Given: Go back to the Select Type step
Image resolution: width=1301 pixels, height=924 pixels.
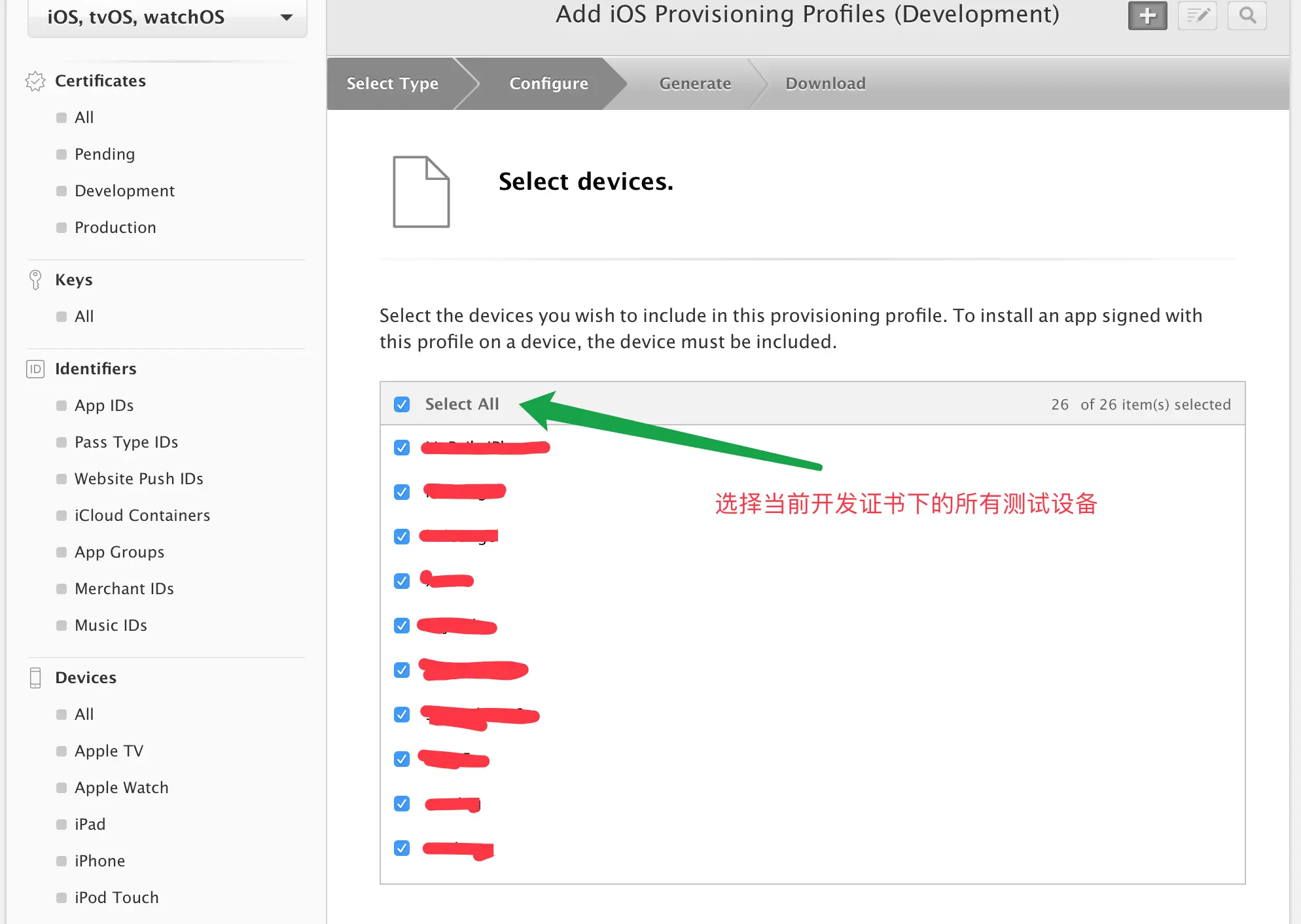Looking at the screenshot, I should point(392,84).
